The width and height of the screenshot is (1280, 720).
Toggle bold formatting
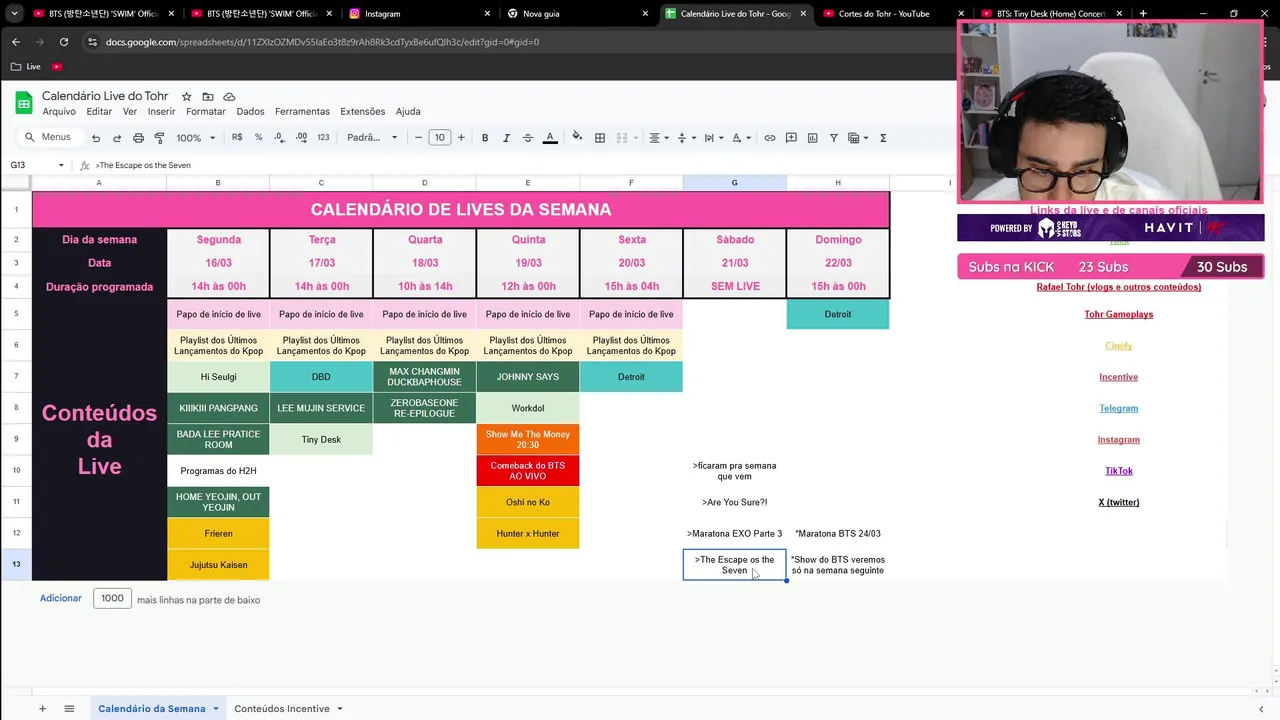coord(485,138)
